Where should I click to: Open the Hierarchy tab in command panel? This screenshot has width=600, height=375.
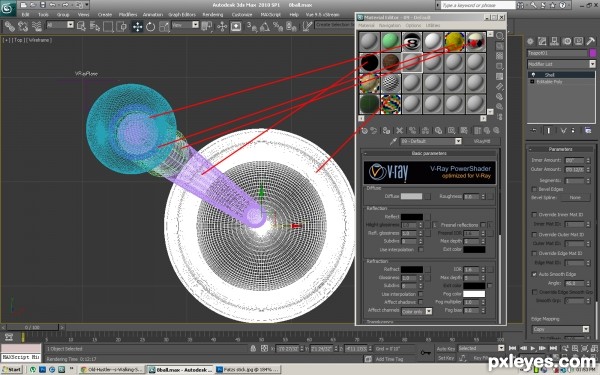[554, 41]
